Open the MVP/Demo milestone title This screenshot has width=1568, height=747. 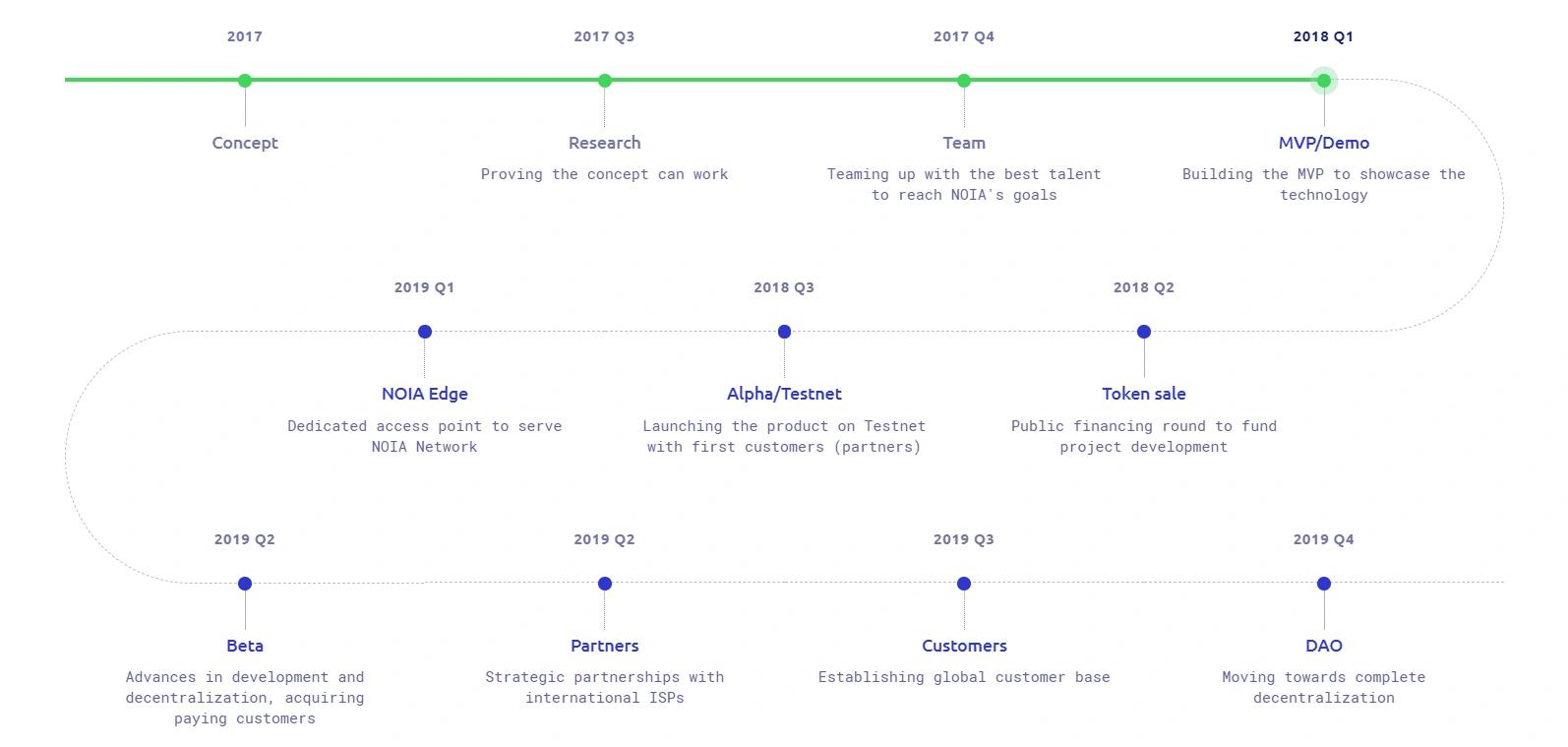pos(1324,143)
